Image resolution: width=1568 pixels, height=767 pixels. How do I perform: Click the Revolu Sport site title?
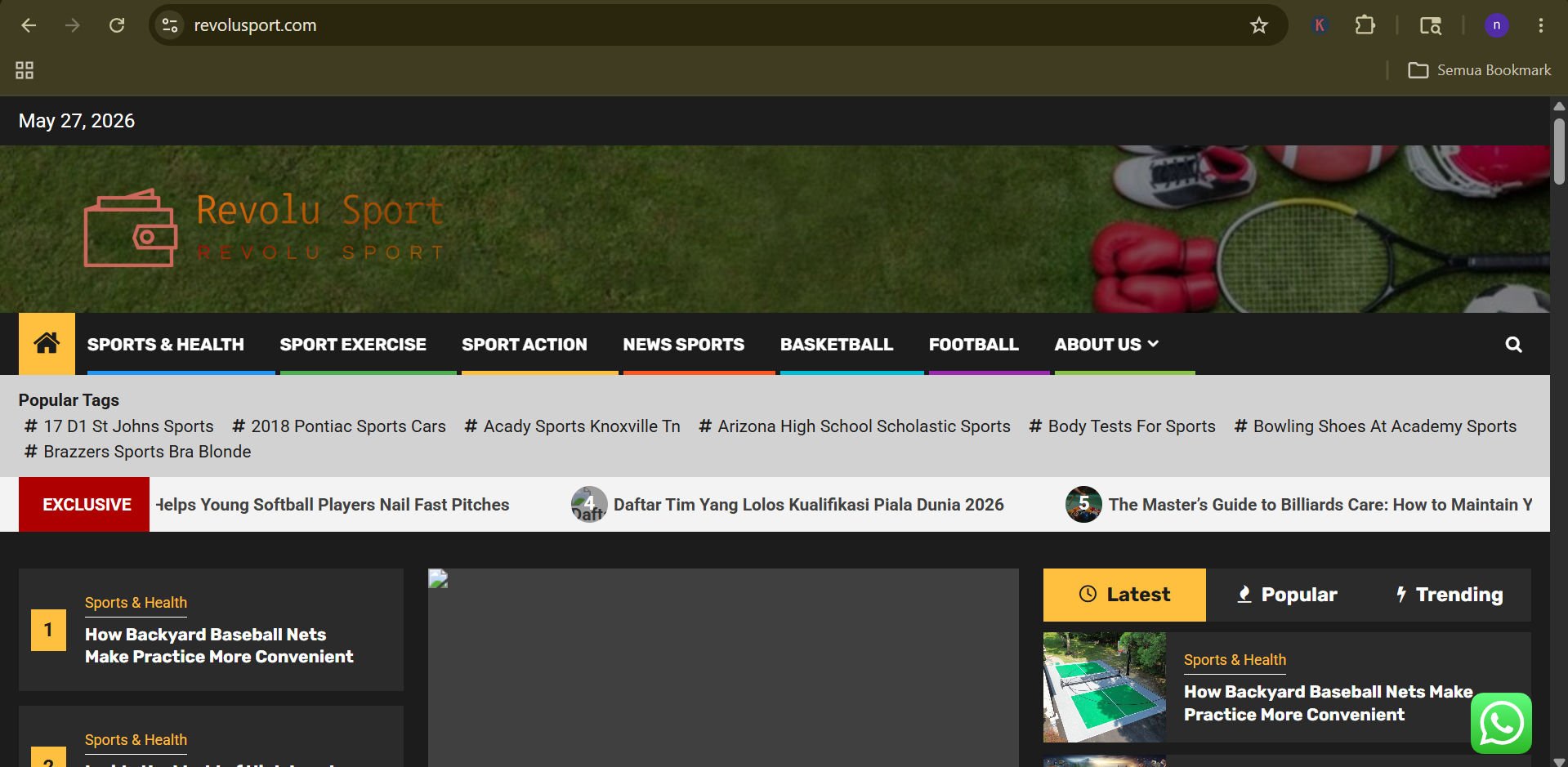coord(320,211)
